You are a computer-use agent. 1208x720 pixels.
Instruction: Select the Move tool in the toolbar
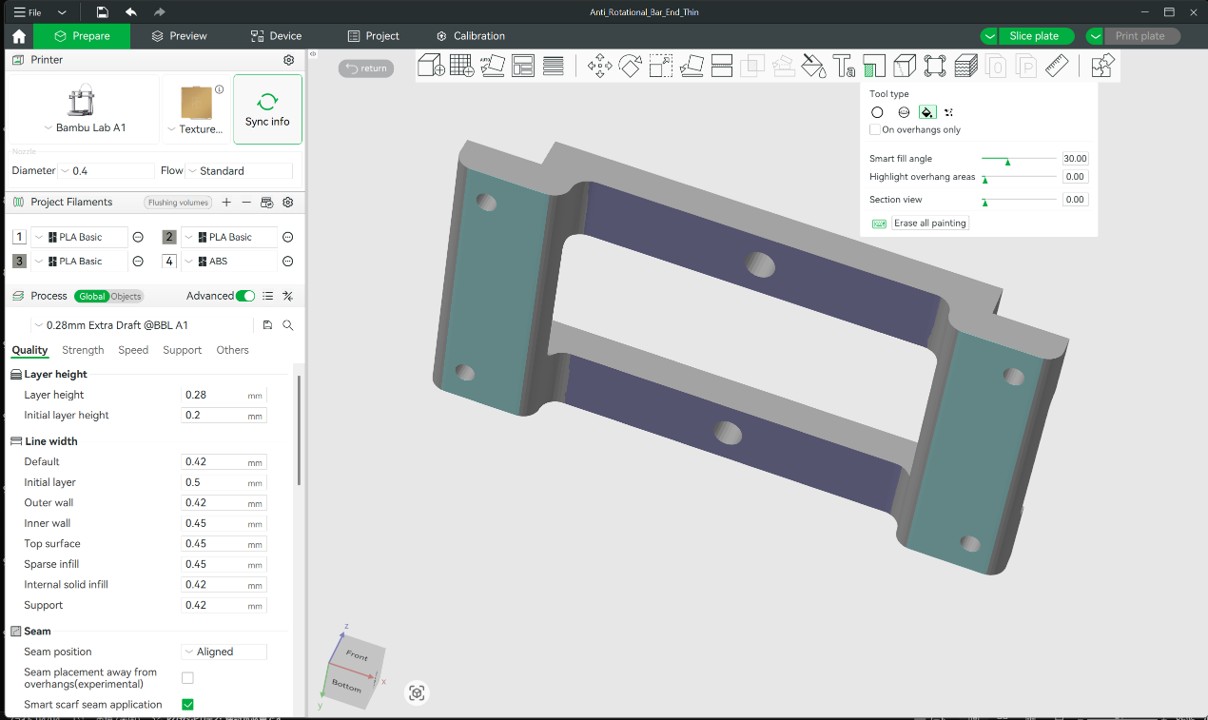click(x=599, y=66)
